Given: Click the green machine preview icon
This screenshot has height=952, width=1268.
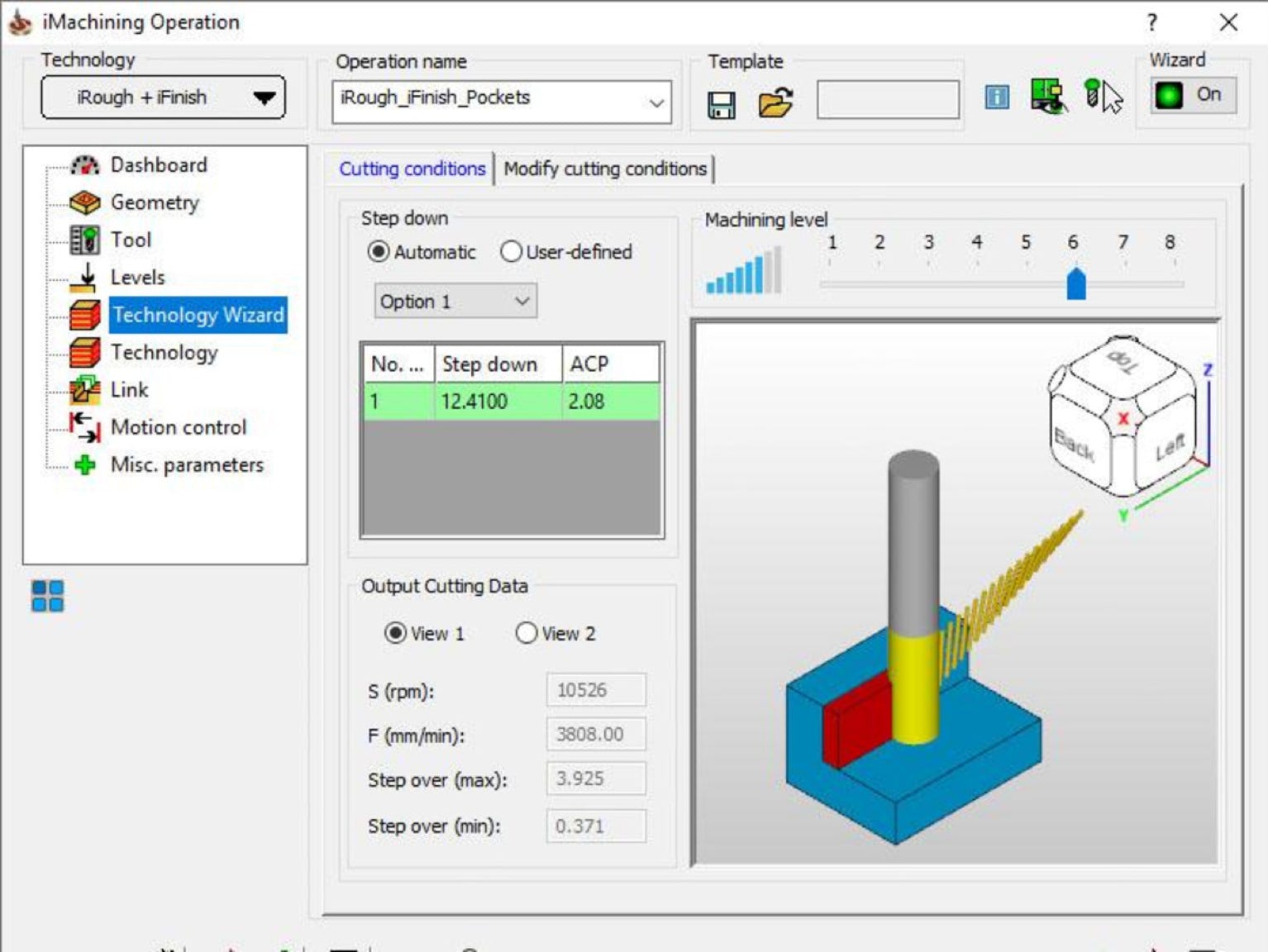Looking at the screenshot, I should (x=1048, y=96).
